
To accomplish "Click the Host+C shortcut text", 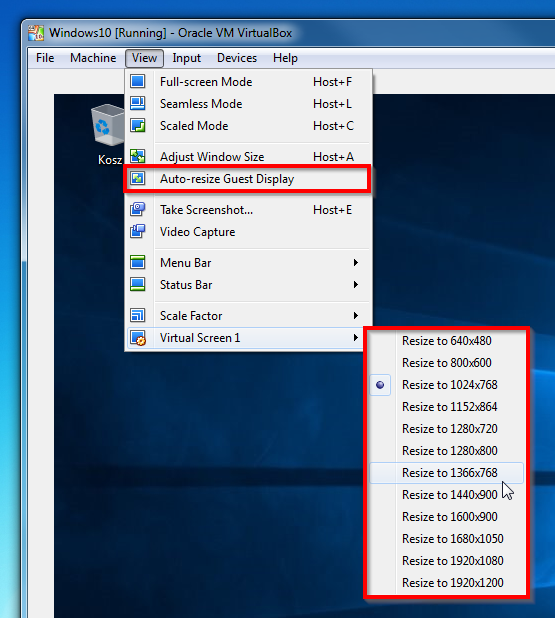I will (333, 126).
